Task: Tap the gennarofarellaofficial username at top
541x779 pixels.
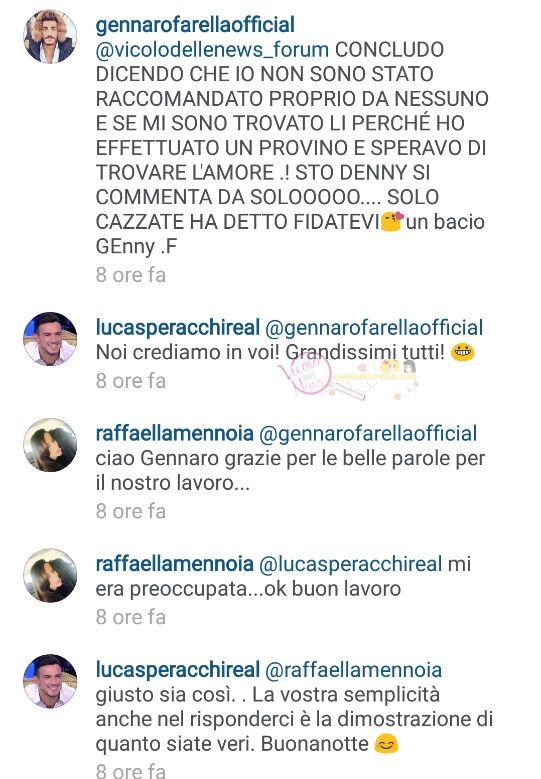Action: pos(195,25)
